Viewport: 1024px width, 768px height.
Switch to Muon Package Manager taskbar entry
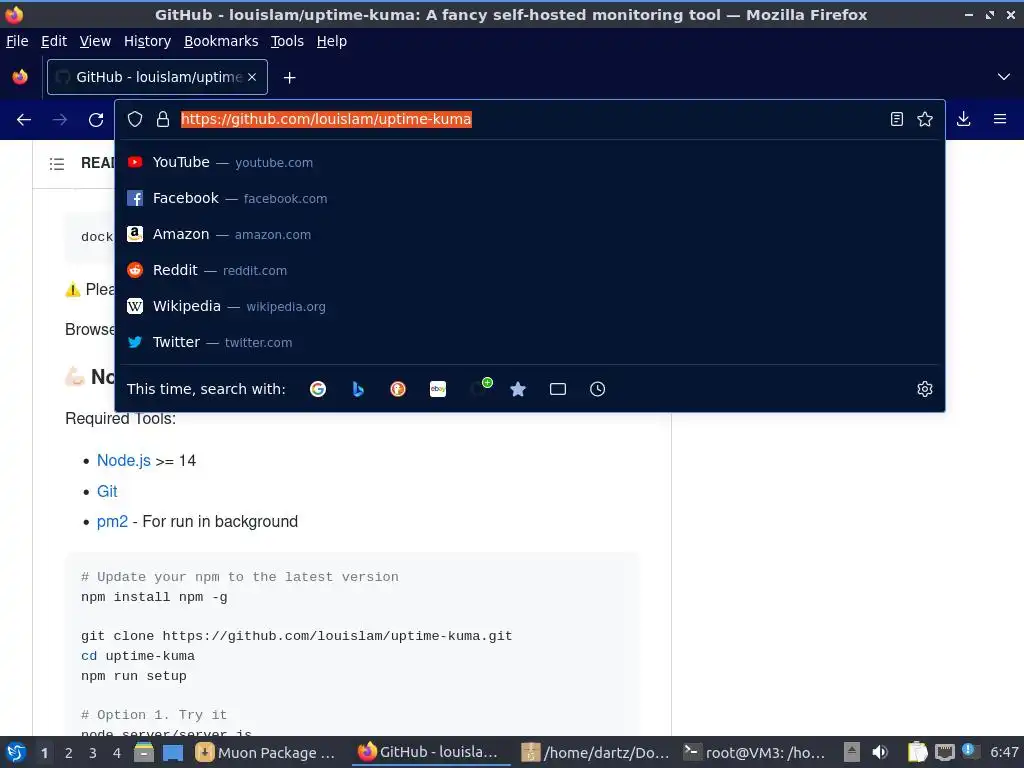tap(266, 752)
